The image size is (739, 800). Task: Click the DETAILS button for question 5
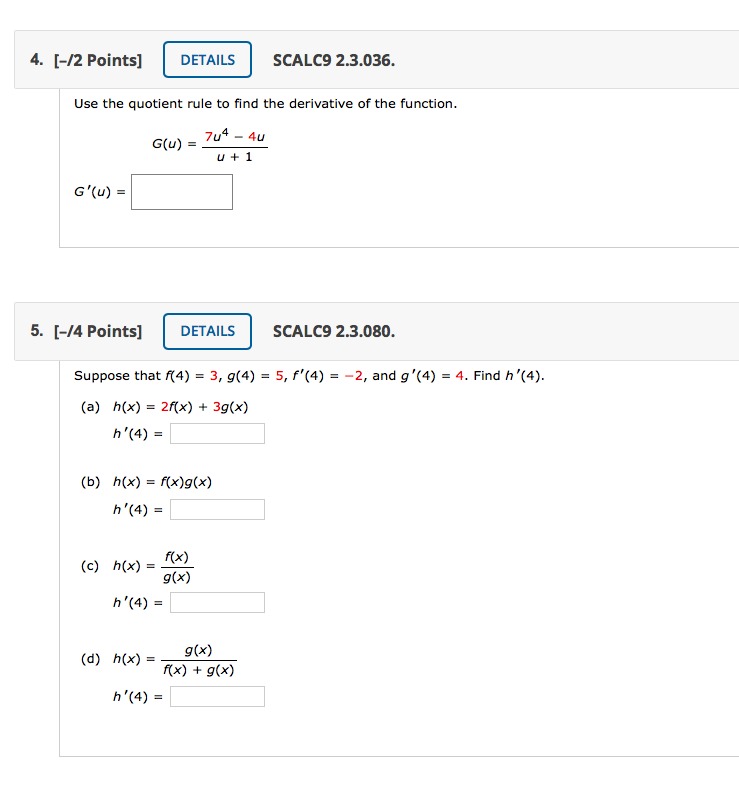(207, 331)
